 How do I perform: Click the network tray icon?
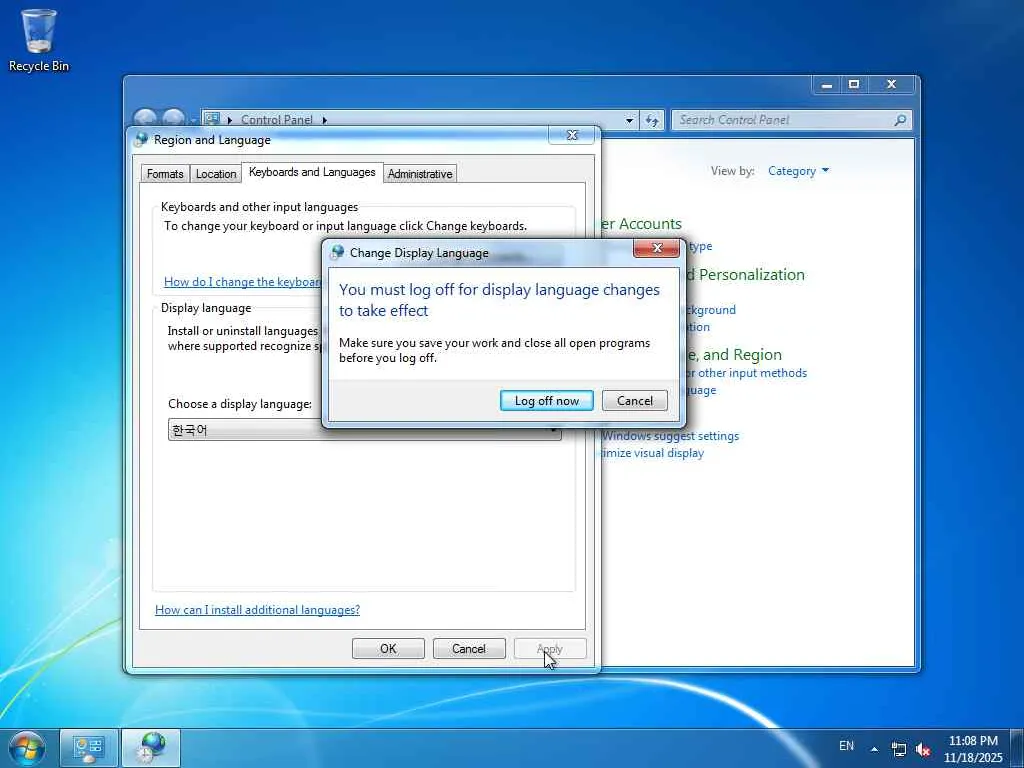pos(899,749)
